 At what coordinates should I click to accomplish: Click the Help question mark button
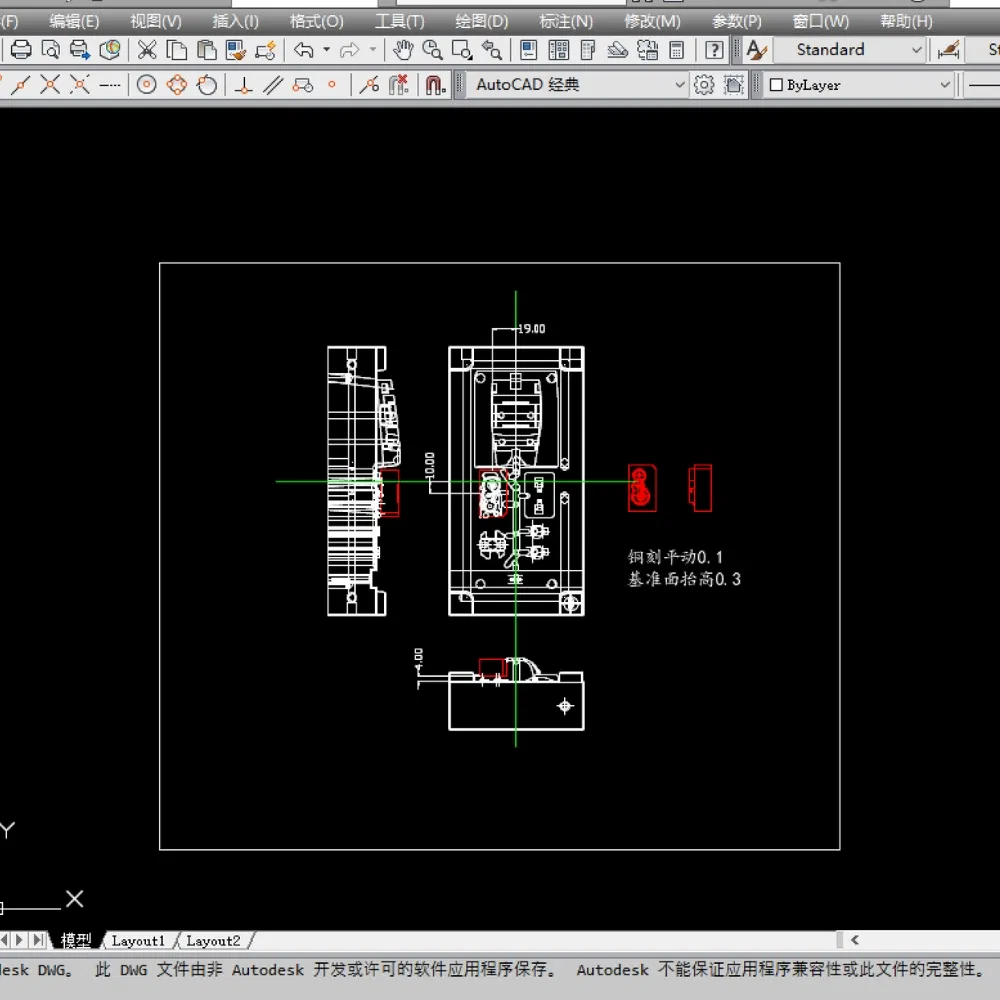coord(714,50)
